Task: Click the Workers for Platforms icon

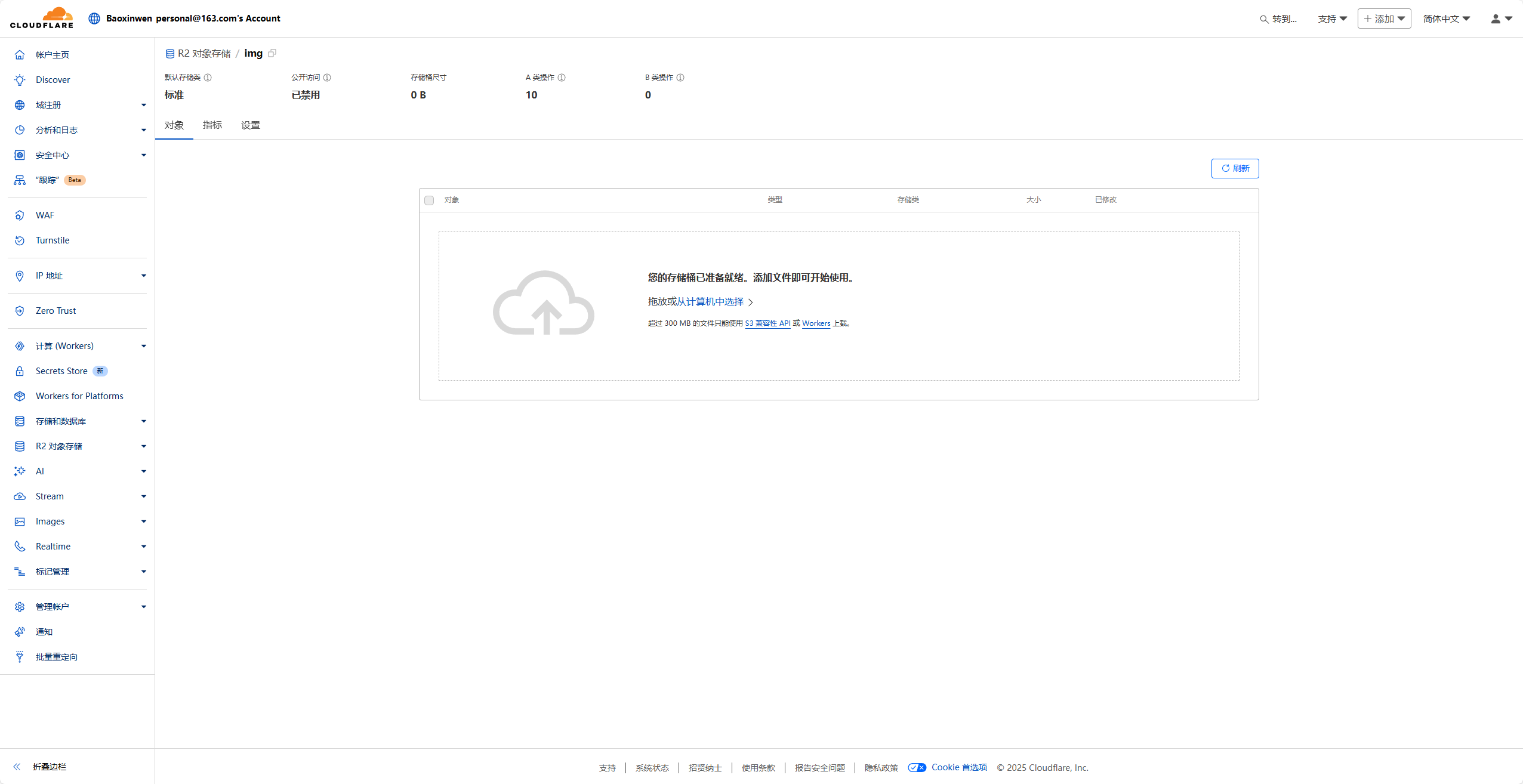Action: coord(20,396)
